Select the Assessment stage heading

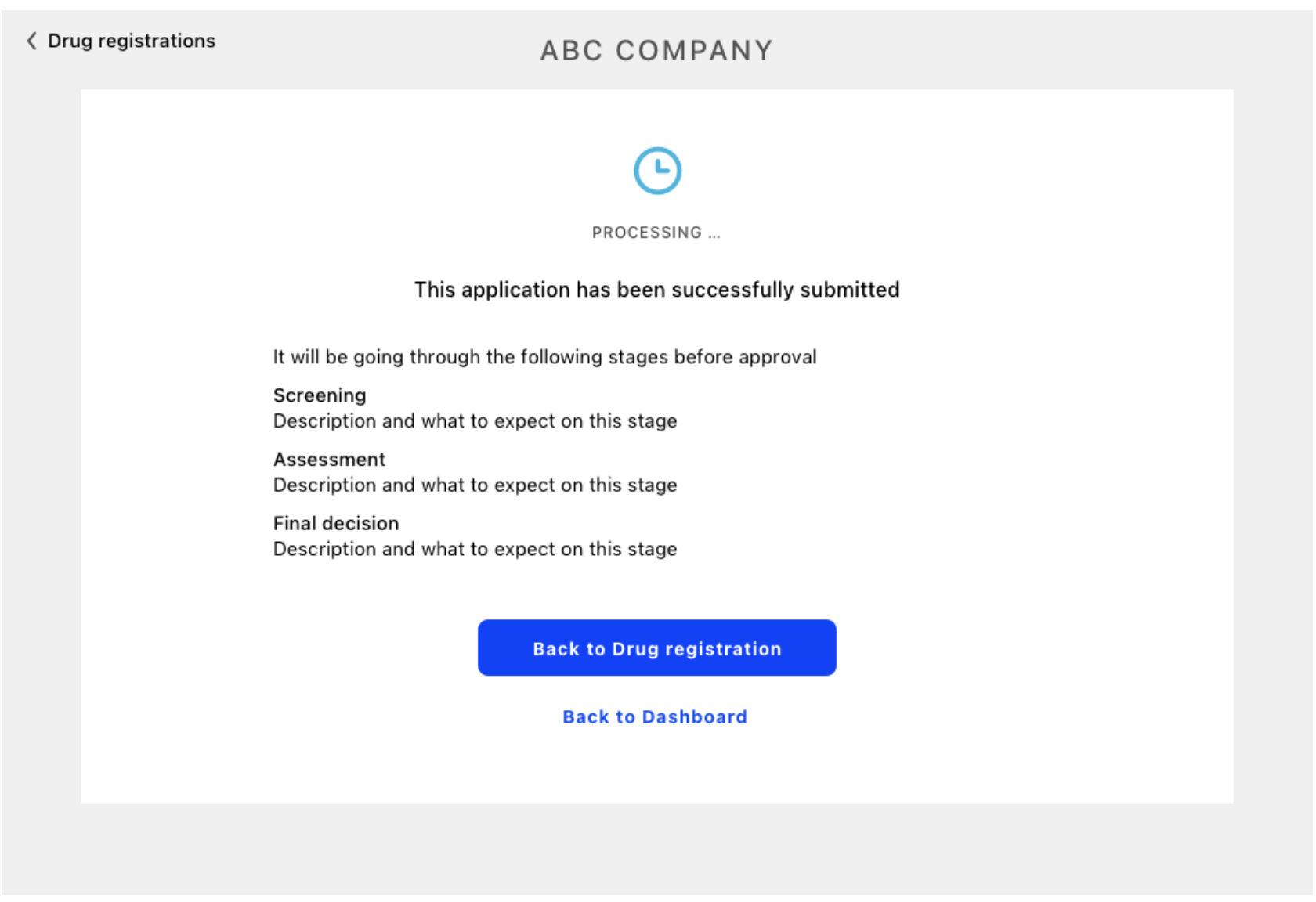click(x=329, y=460)
